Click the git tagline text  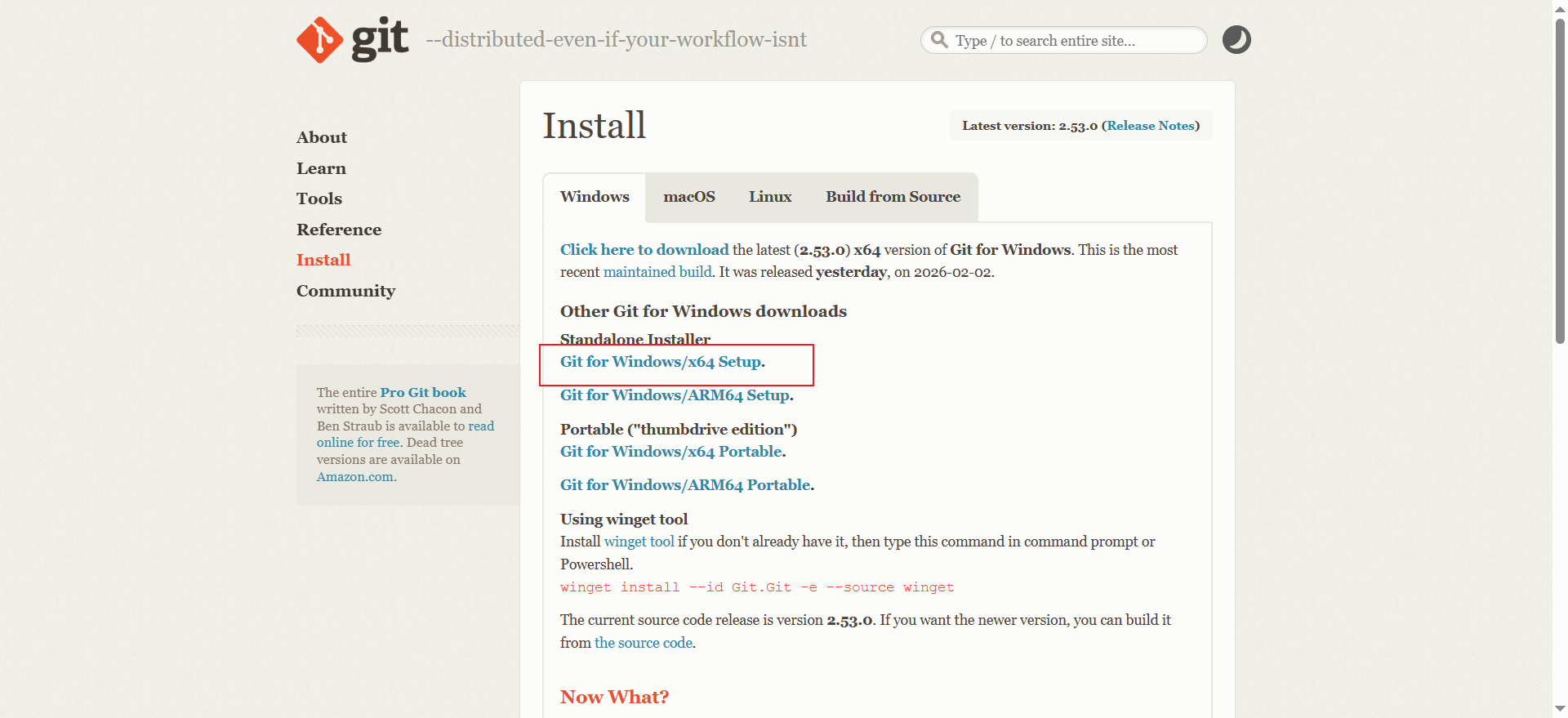(x=617, y=39)
